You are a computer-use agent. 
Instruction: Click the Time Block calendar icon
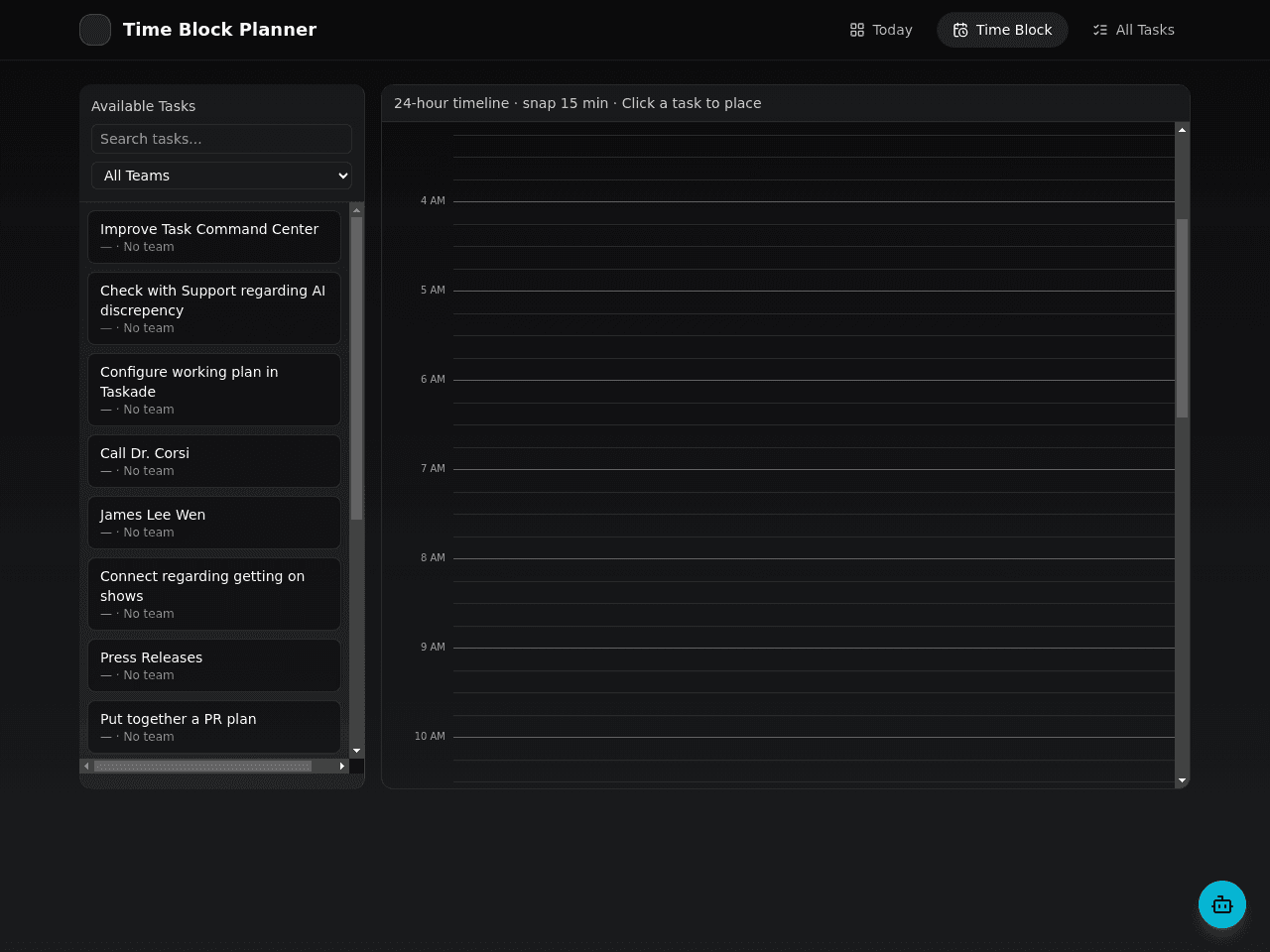click(960, 30)
